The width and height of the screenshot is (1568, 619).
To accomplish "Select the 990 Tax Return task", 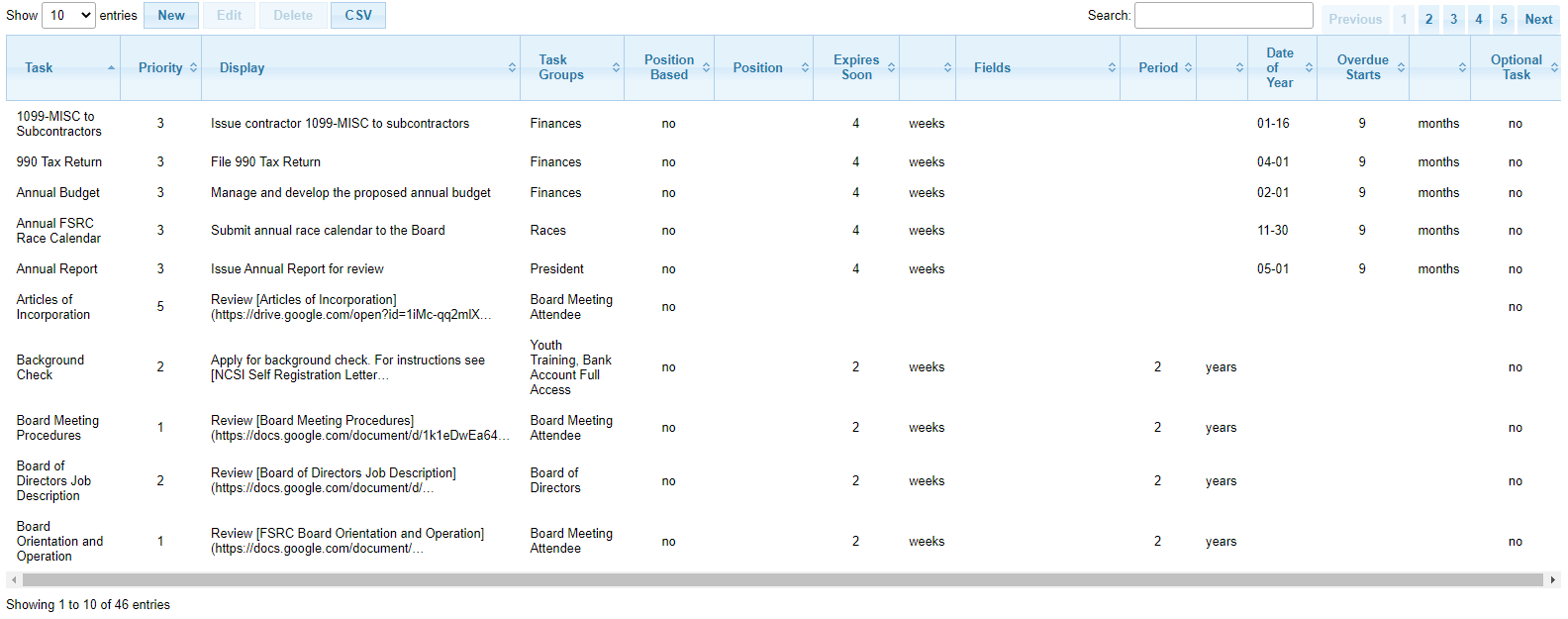I will point(59,161).
